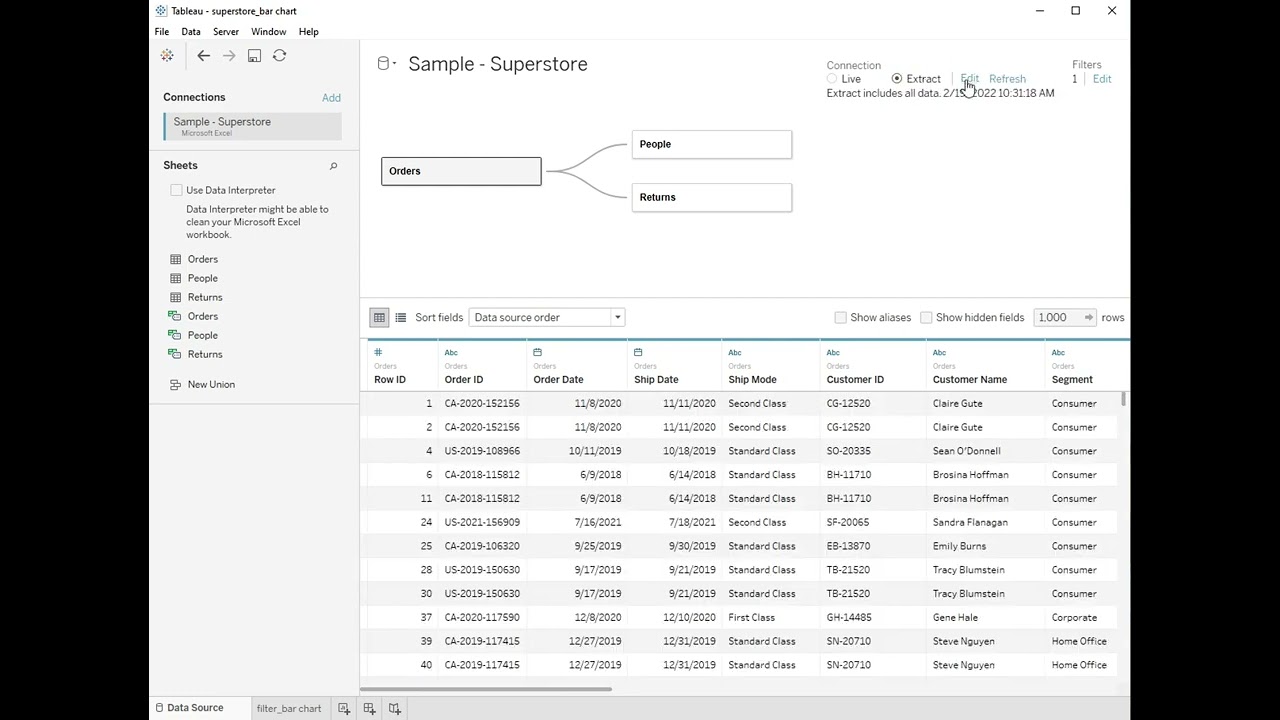Click Order Date calendar type icon
The height and width of the screenshot is (720, 1280).
pyautogui.click(x=538, y=352)
